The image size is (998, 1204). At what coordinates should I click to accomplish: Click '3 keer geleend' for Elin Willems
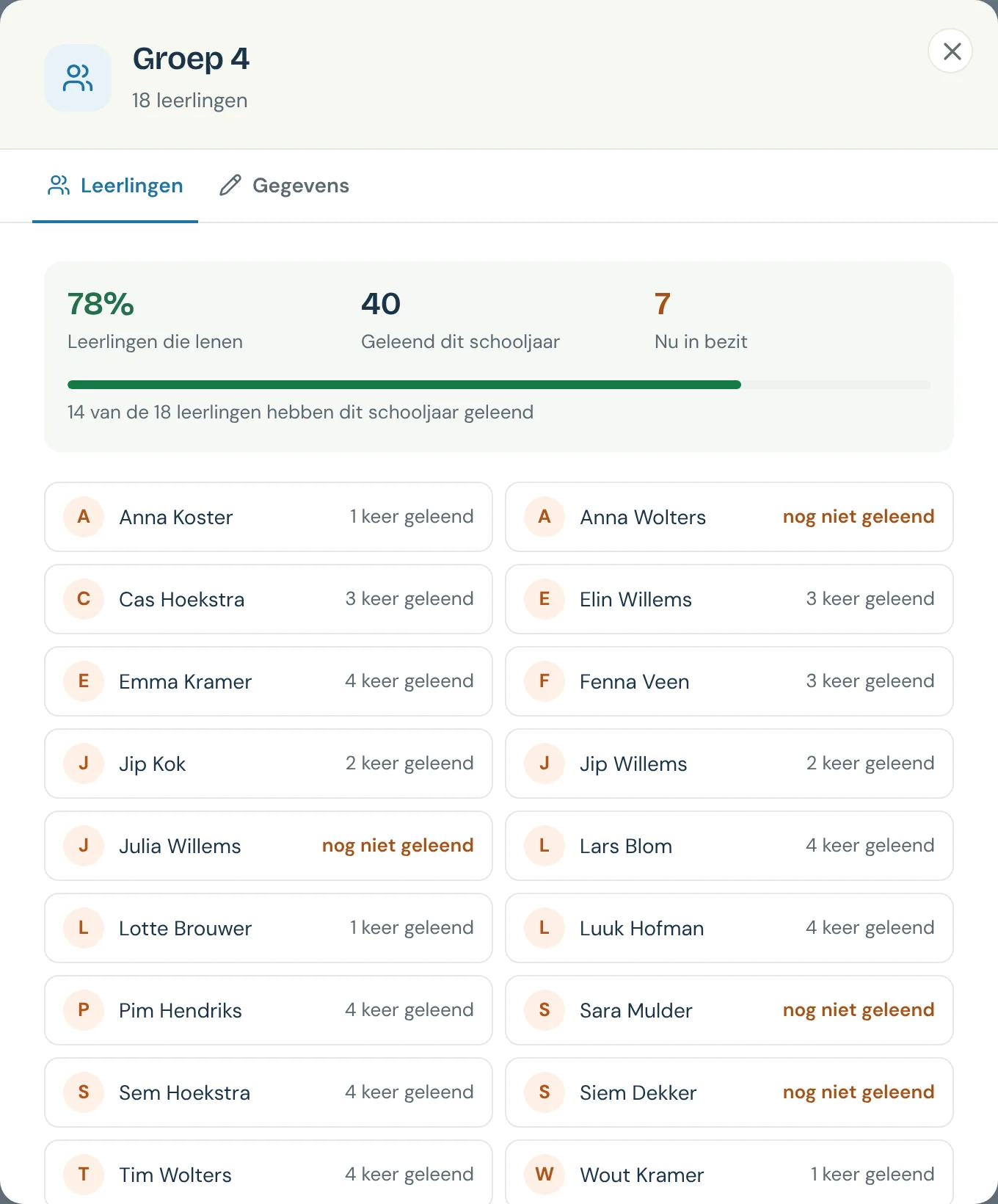870,599
